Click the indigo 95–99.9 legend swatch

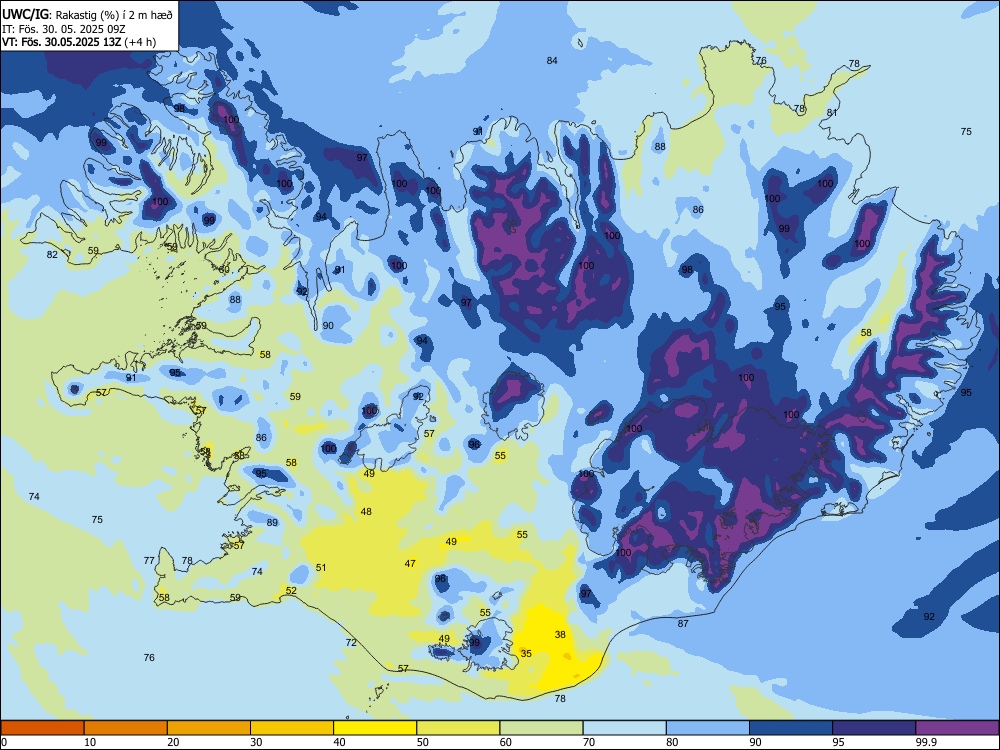pyautogui.click(x=874, y=728)
